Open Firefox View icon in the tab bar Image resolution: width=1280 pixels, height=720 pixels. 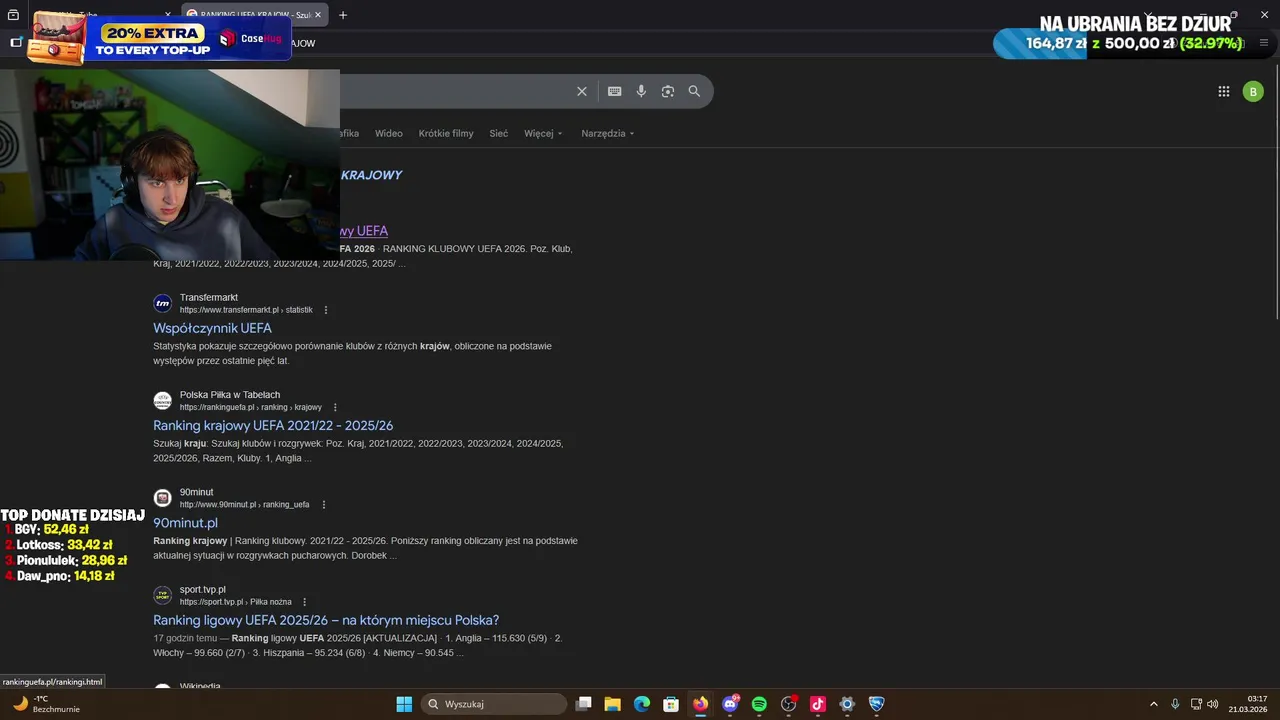click(x=13, y=15)
